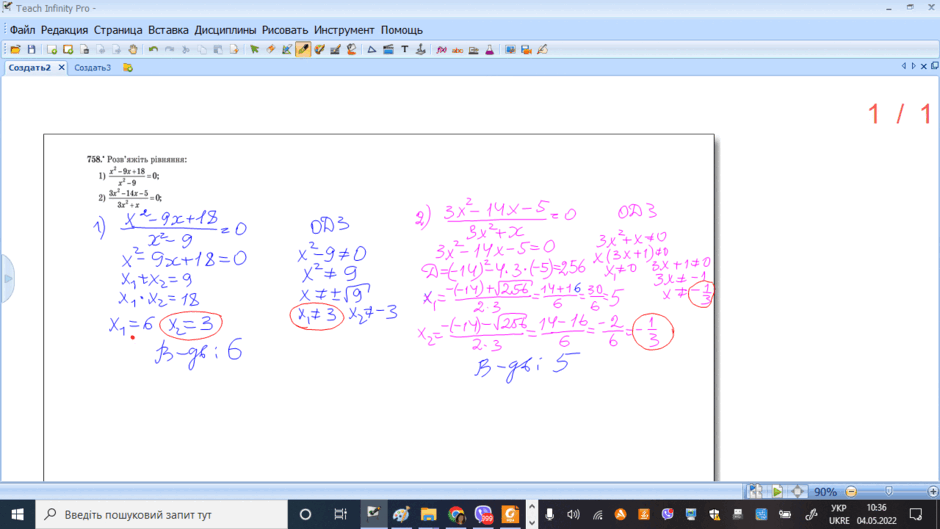This screenshot has height=529, width=940.
Task: Open the Дисциплины menu
Action: [x=225, y=30]
